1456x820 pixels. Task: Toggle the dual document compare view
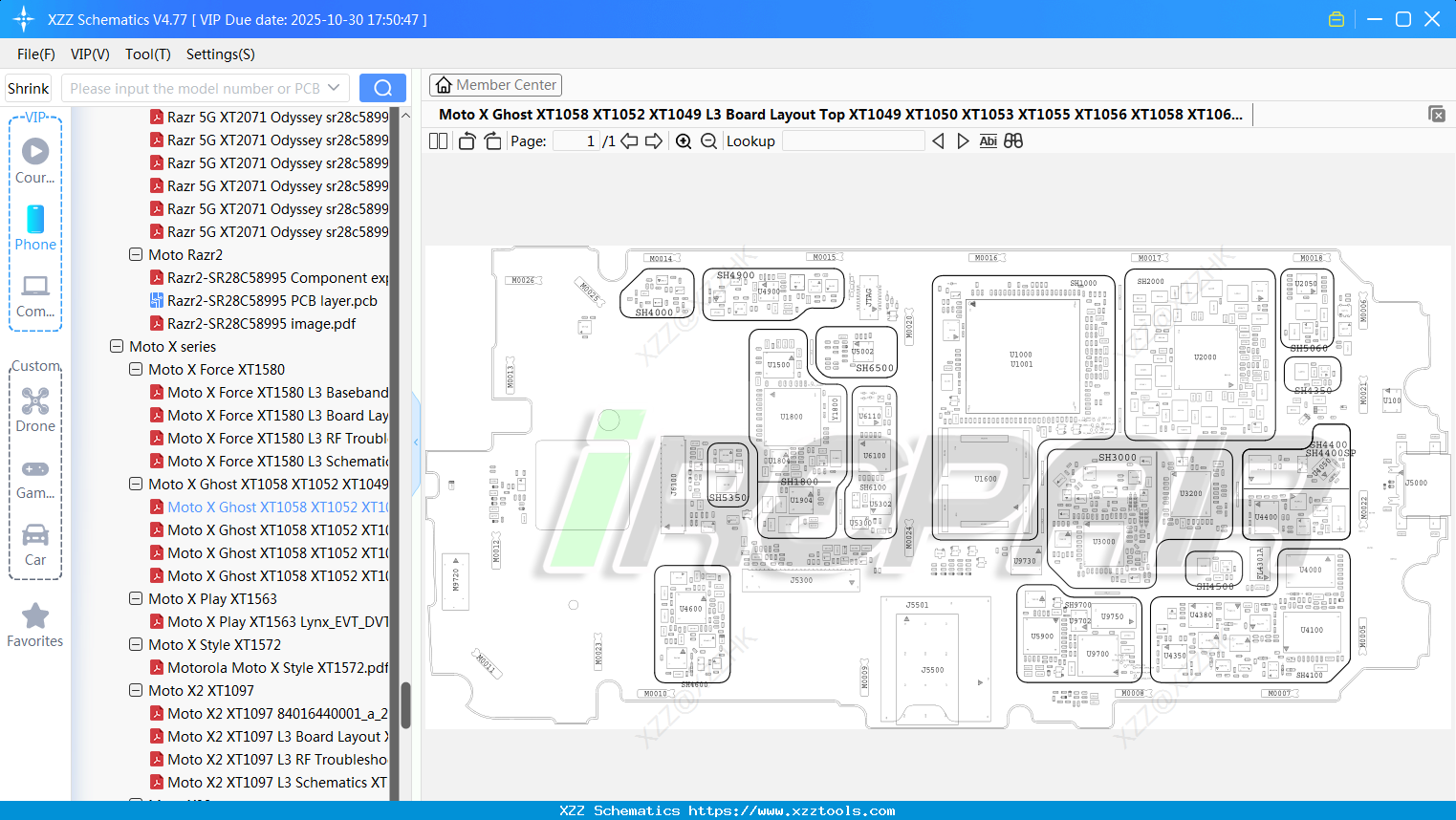[x=1013, y=140]
